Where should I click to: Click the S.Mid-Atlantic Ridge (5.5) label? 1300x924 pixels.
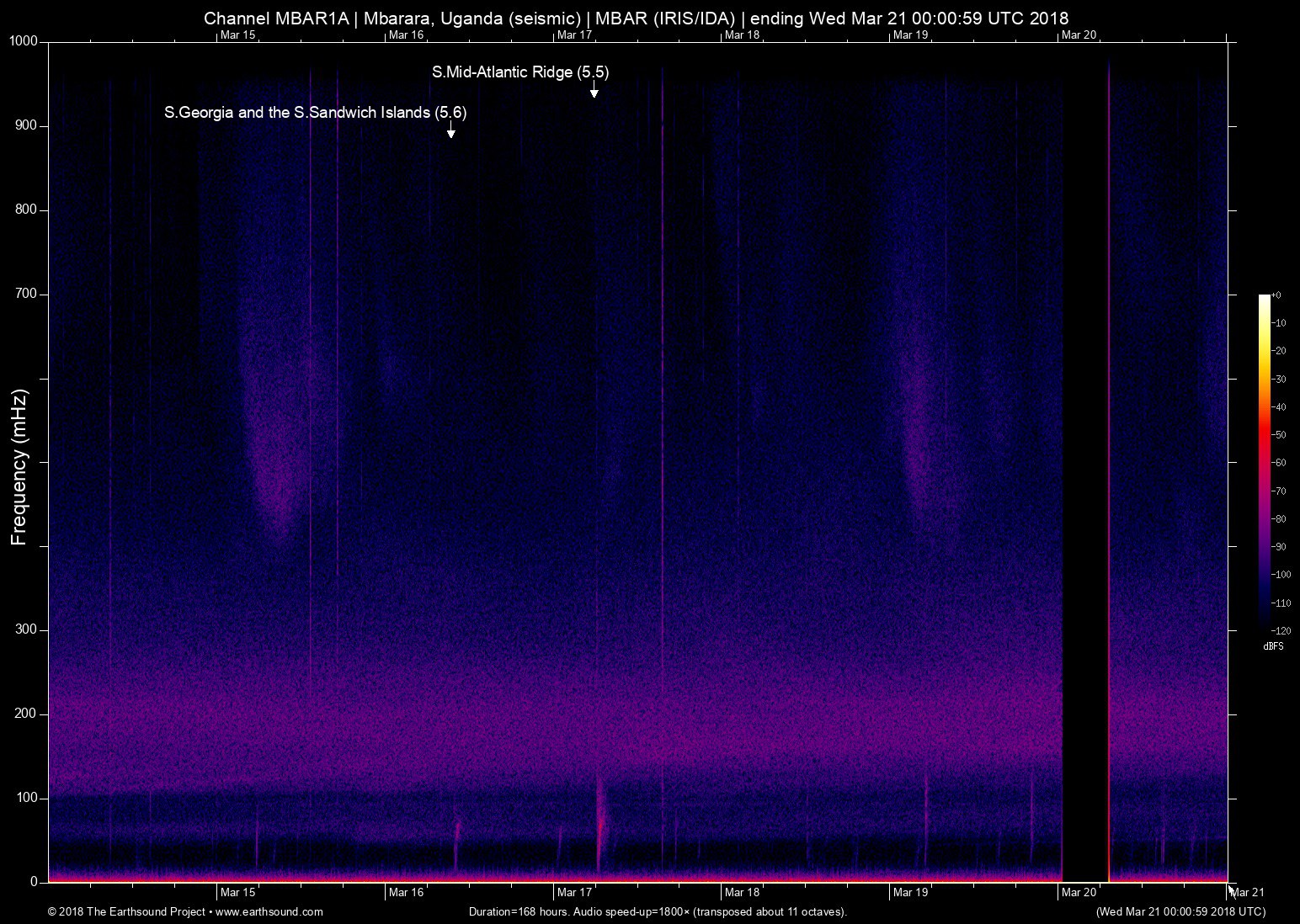tap(520, 72)
